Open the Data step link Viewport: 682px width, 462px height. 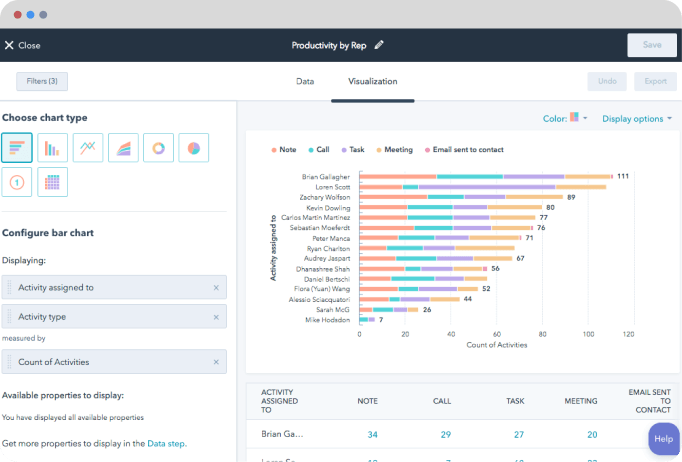(x=165, y=442)
